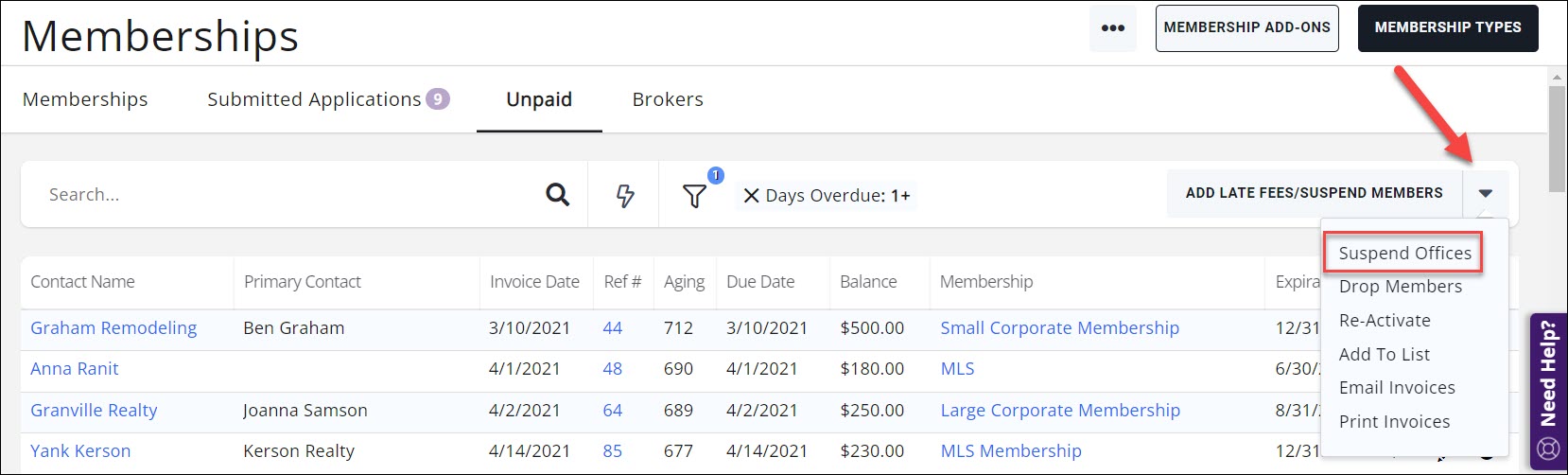The height and width of the screenshot is (475, 1568).
Task: Open the Need Help side widget
Action: point(1548,390)
